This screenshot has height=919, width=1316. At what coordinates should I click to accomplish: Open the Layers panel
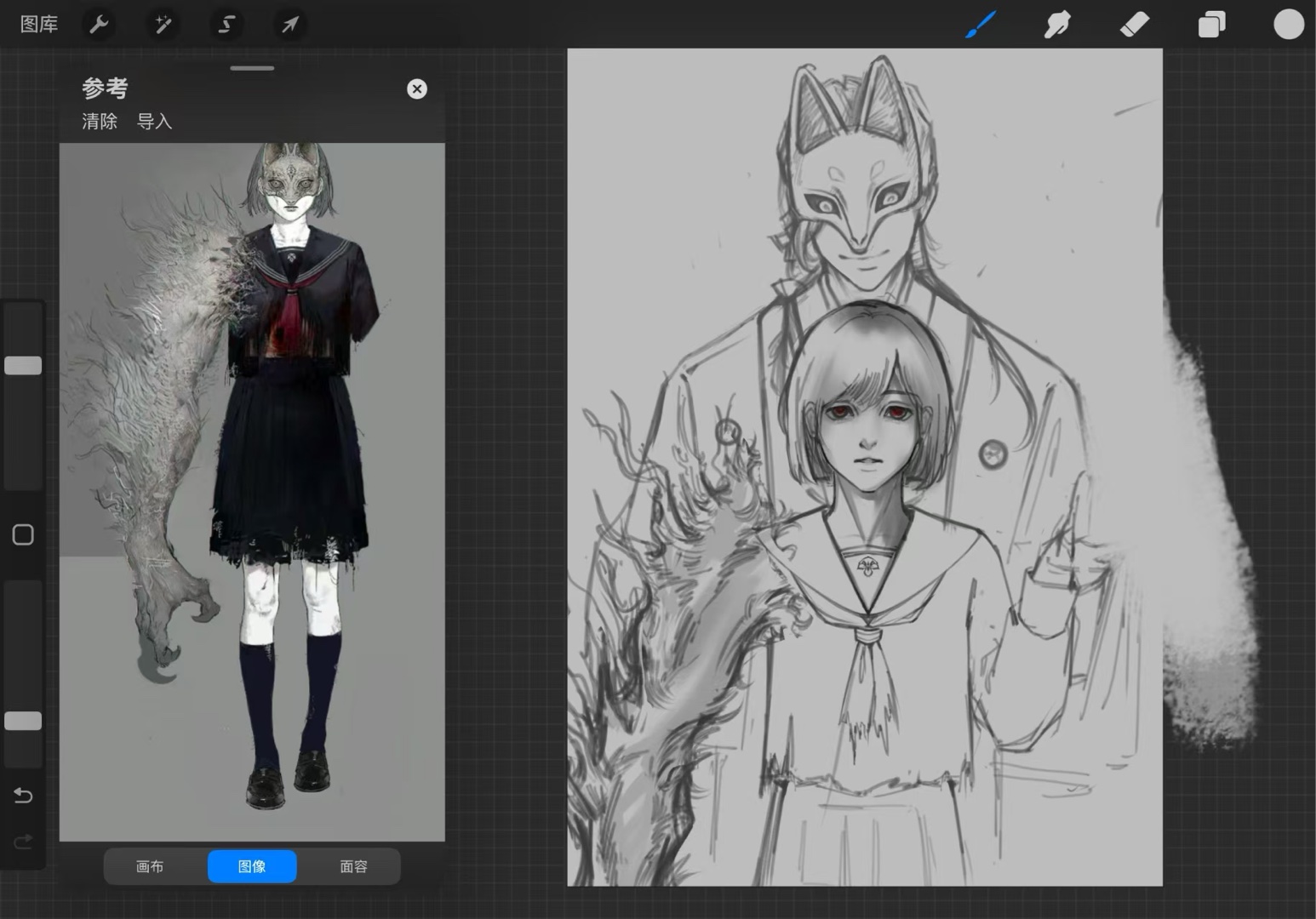1211,25
